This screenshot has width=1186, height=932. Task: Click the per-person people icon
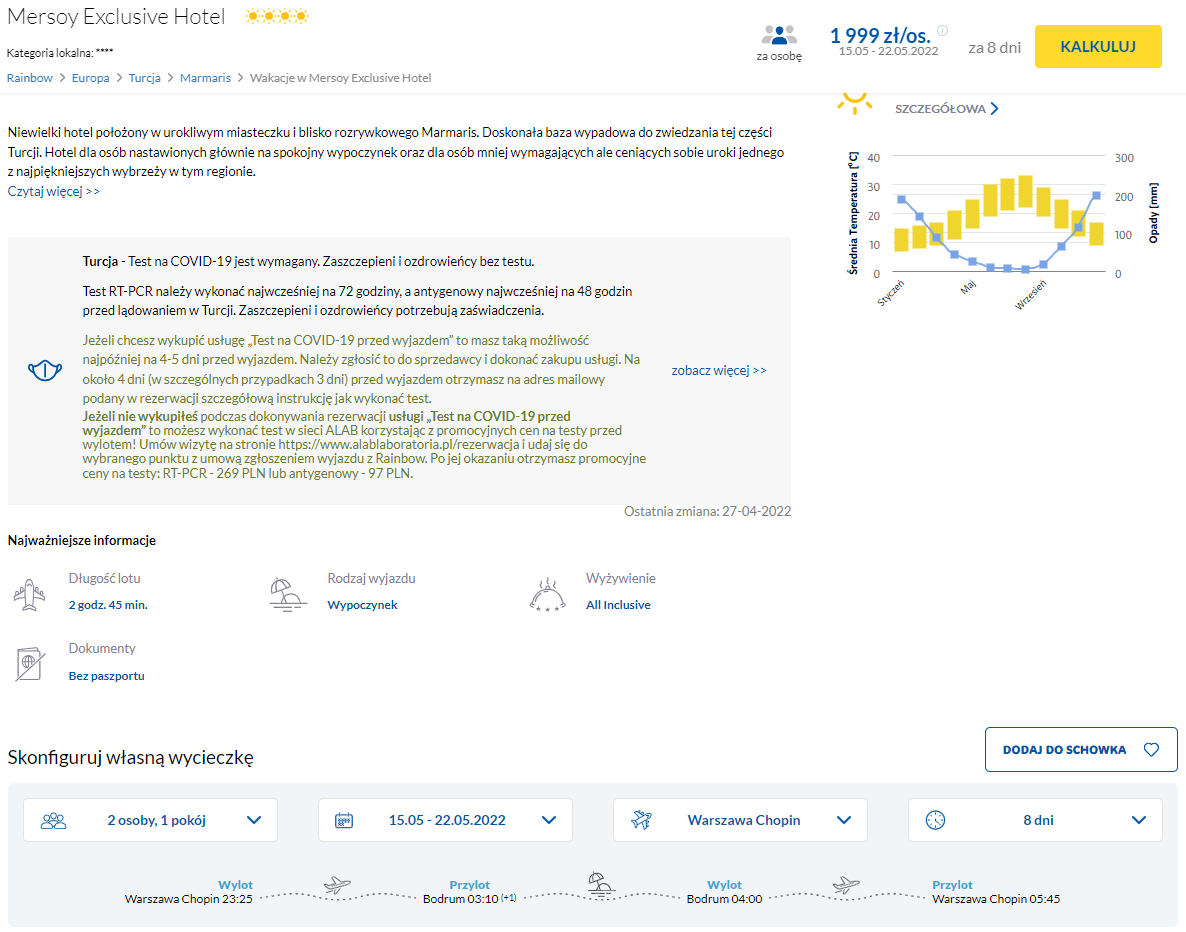[x=779, y=36]
